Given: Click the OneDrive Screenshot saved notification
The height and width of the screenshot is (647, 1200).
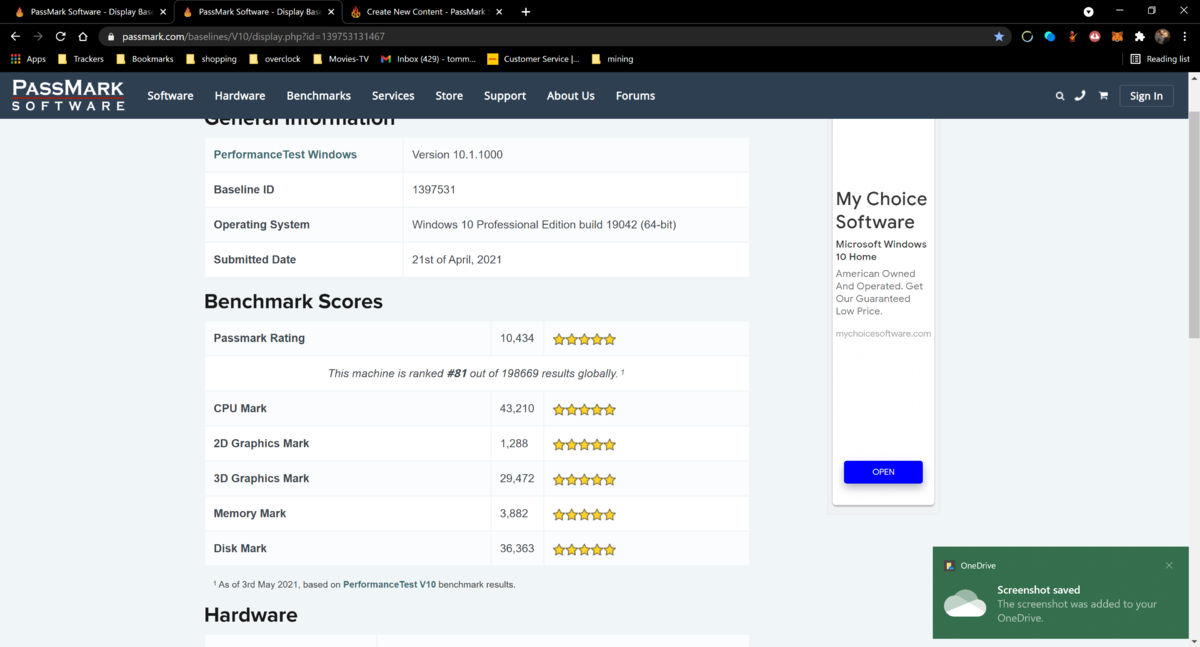Looking at the screenshot, I should tap(1060, 592).
